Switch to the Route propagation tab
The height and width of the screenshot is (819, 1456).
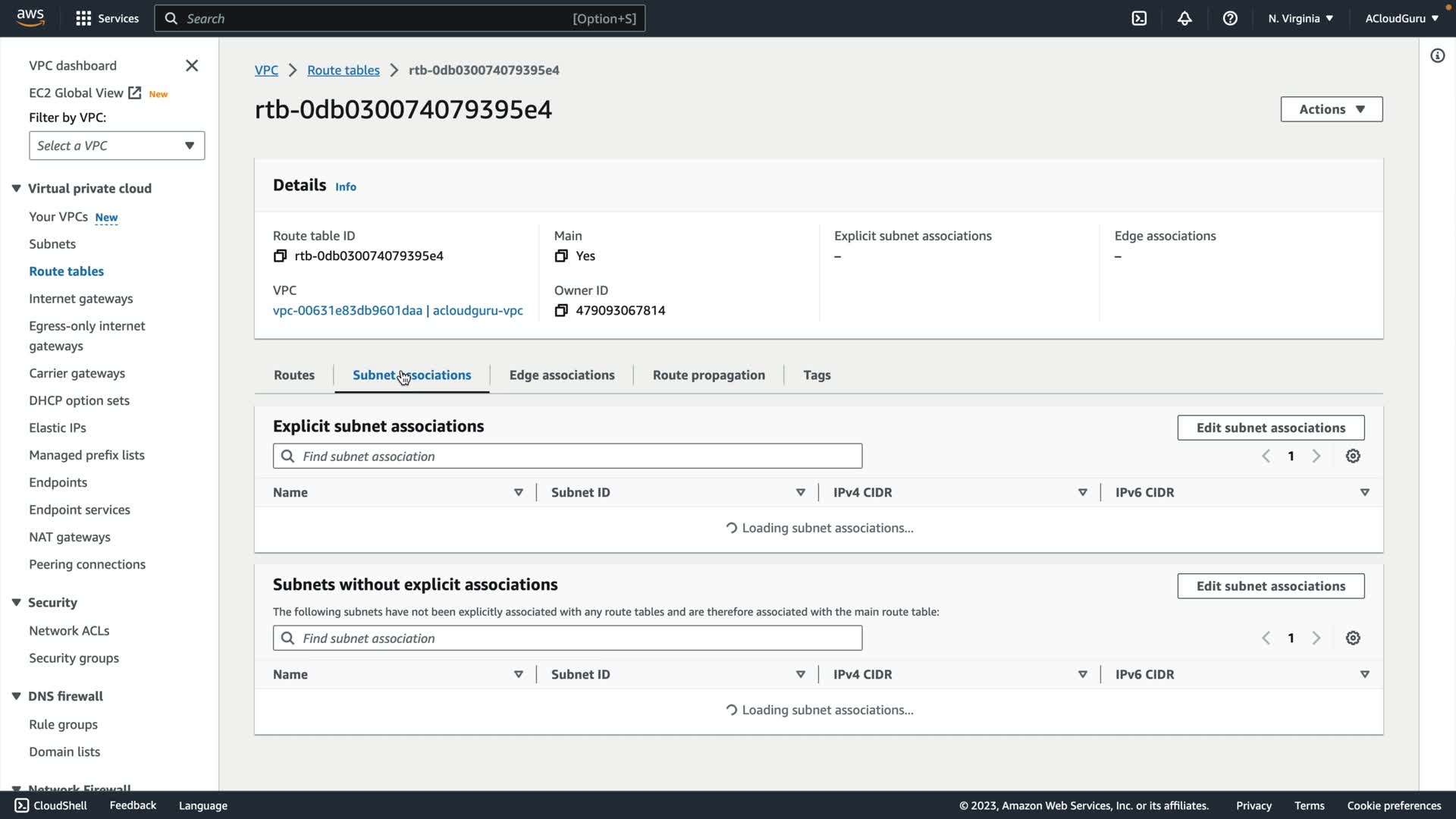tap(708, 375)
